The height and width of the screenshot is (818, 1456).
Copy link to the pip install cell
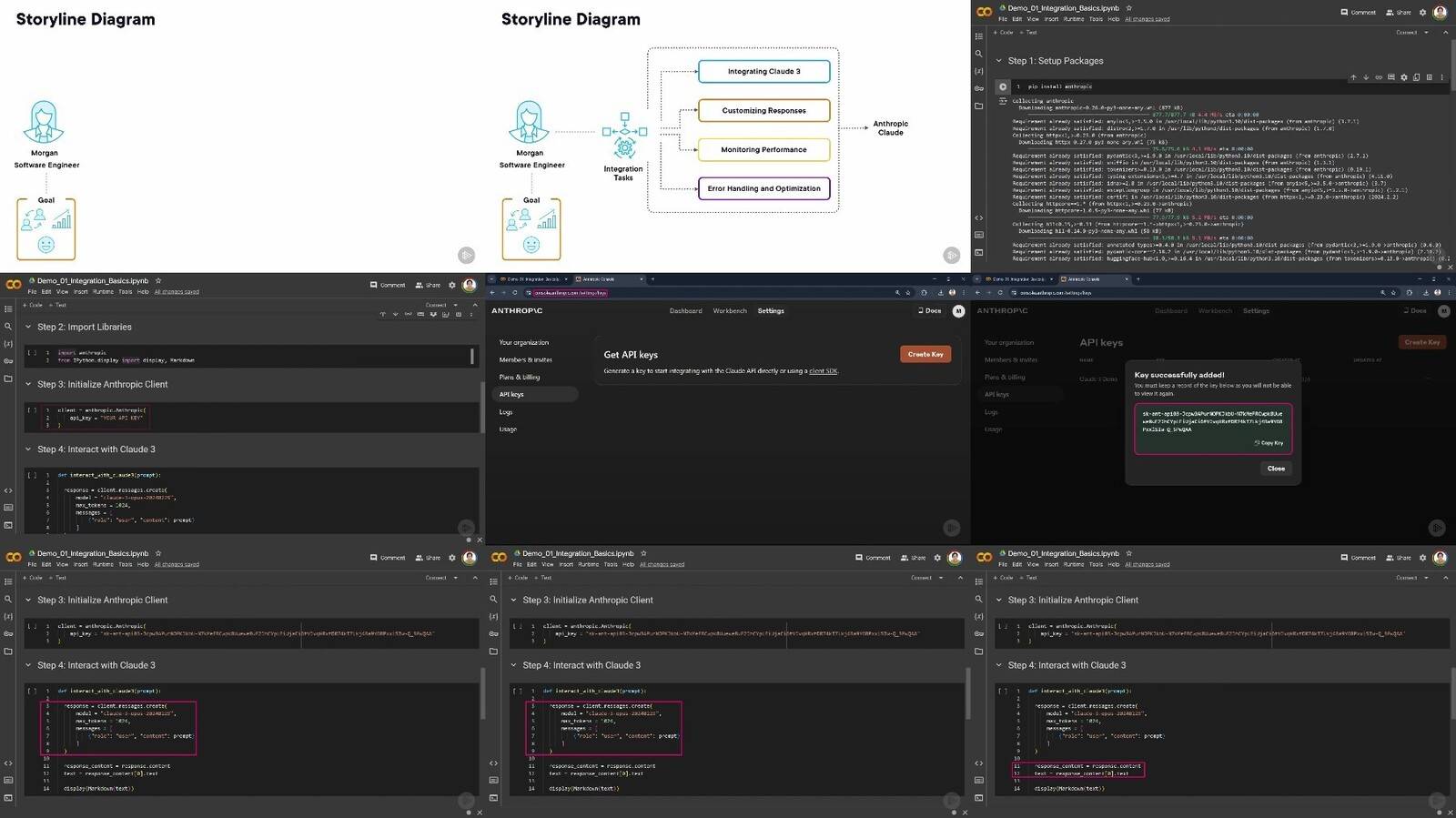pos(1379,77)
